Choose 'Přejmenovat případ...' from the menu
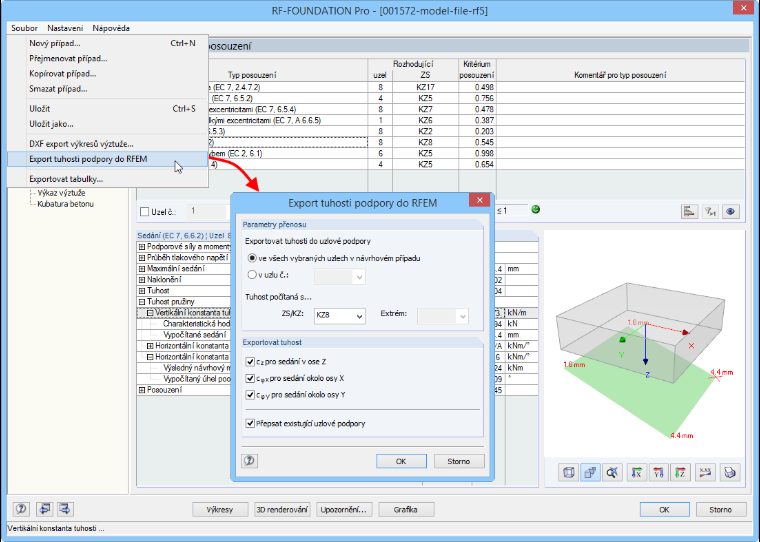 pyautogui.click(x=108, y=58)
